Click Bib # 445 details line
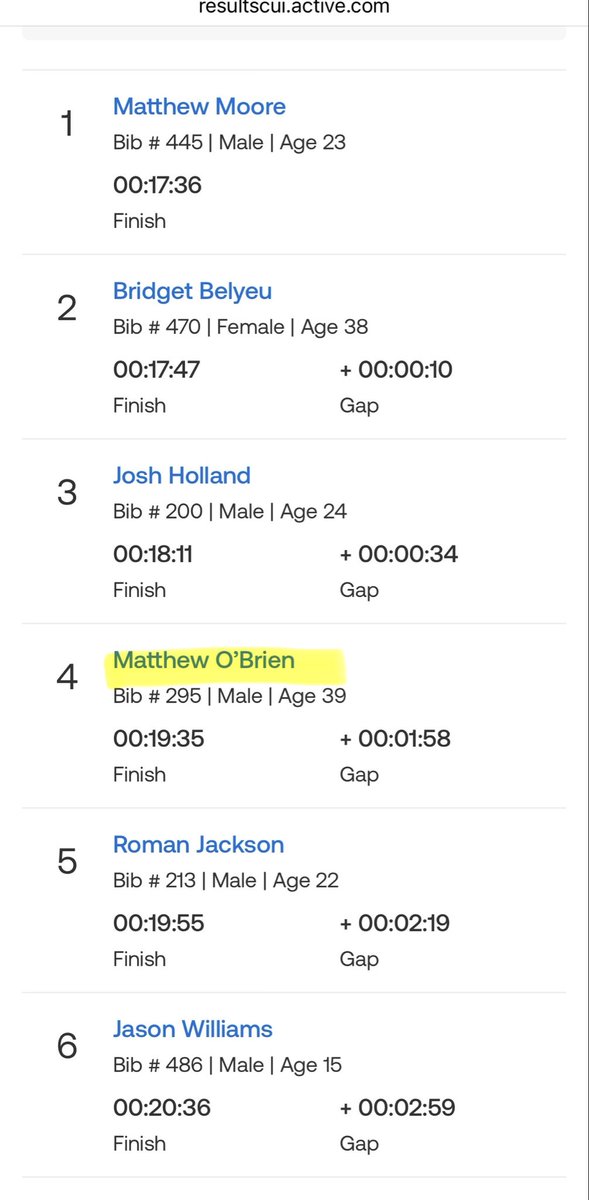Image resolution: width=589 pixels, height=1200 pixels. (229, 142)
